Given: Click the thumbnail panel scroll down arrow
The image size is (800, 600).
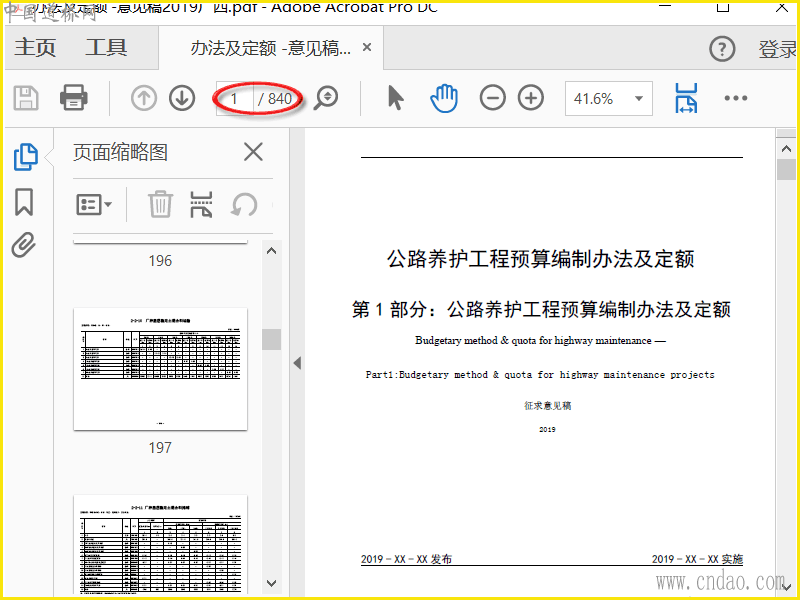Looking at the screenshot, I should pyautogui.click(x=271, y=583).
